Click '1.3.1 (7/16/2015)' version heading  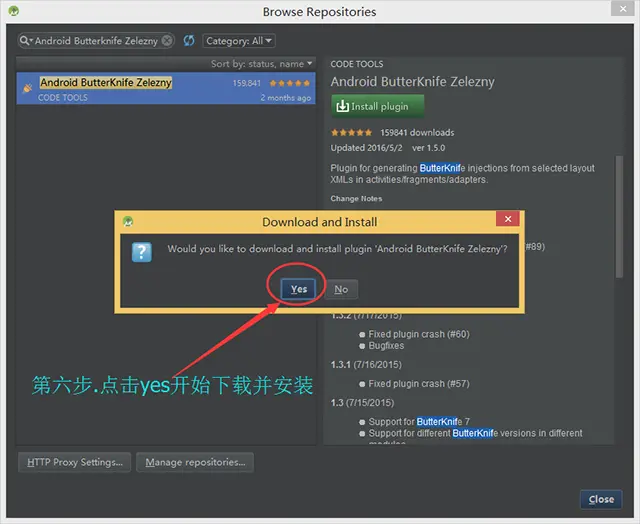tap(366, 364)
